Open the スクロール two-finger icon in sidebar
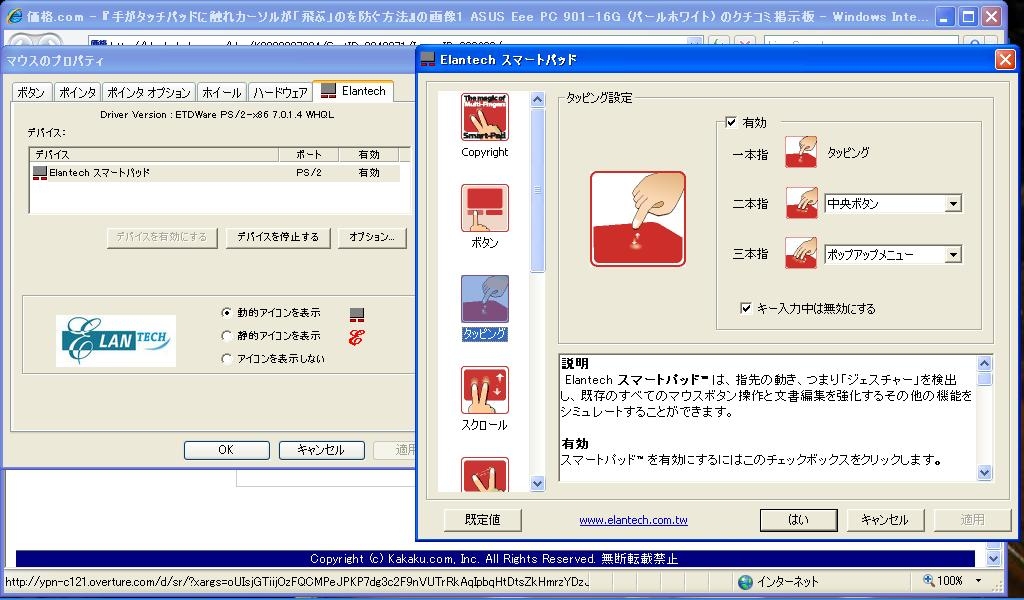The height and width of the screenshot is (600, 1024). [485, 390]
